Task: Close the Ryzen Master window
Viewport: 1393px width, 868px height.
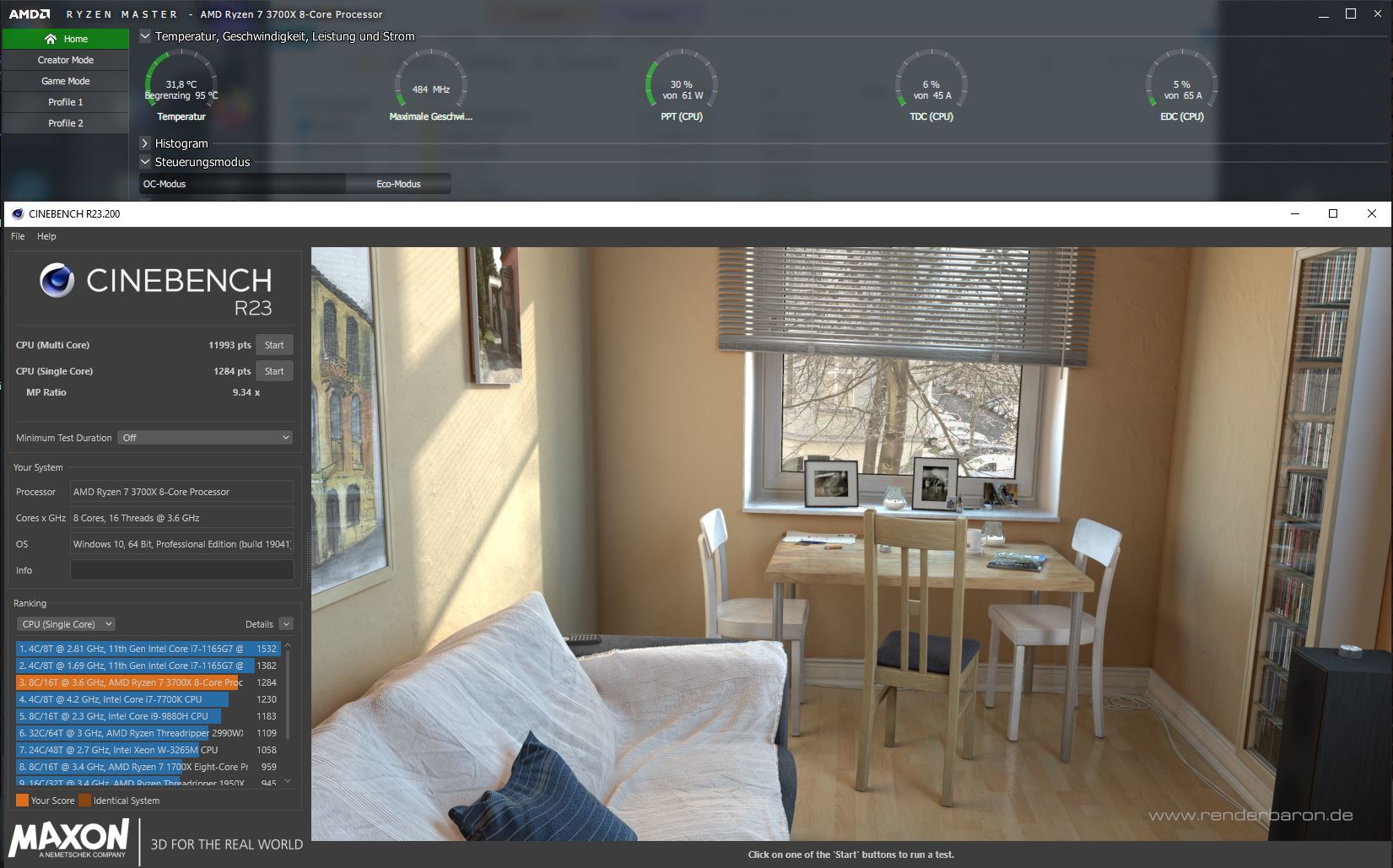Action: pyautogui.click(x=1379, y=14)
